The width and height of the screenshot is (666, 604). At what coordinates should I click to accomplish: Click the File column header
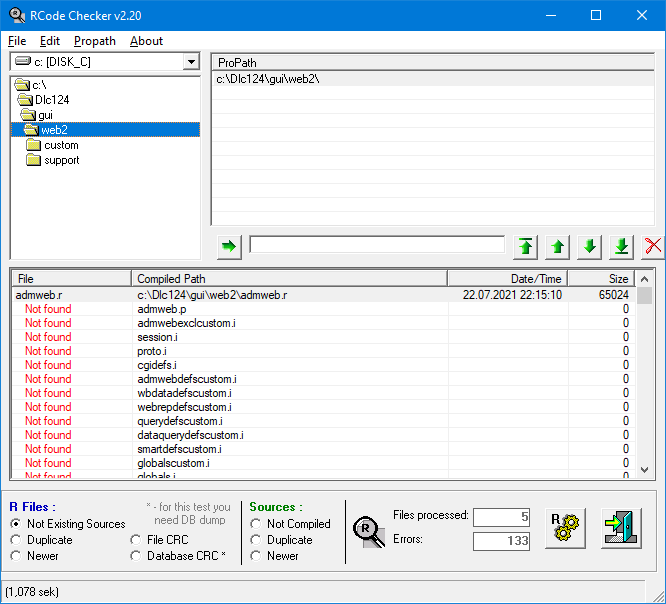pos(71,279)
